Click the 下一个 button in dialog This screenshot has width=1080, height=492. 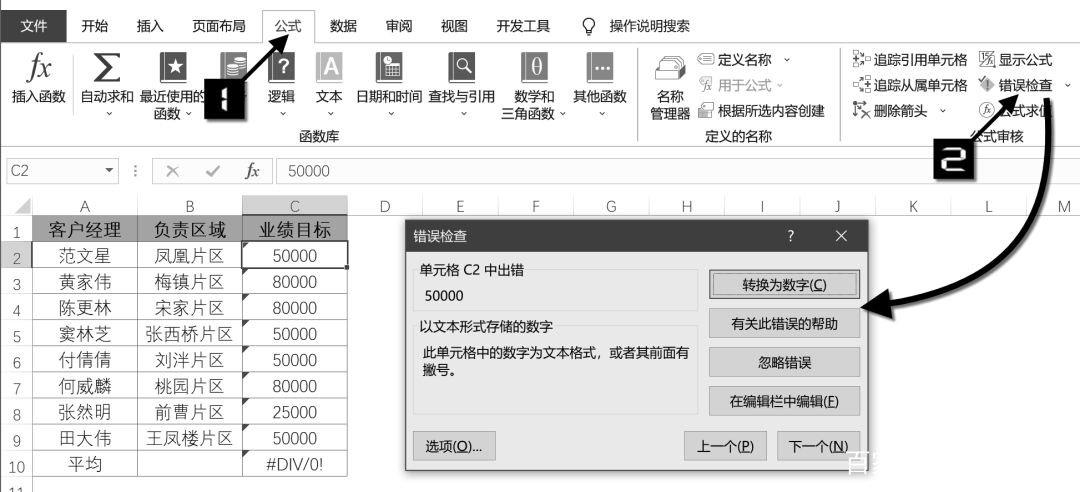pyautogui.click(x=818, y=446)
